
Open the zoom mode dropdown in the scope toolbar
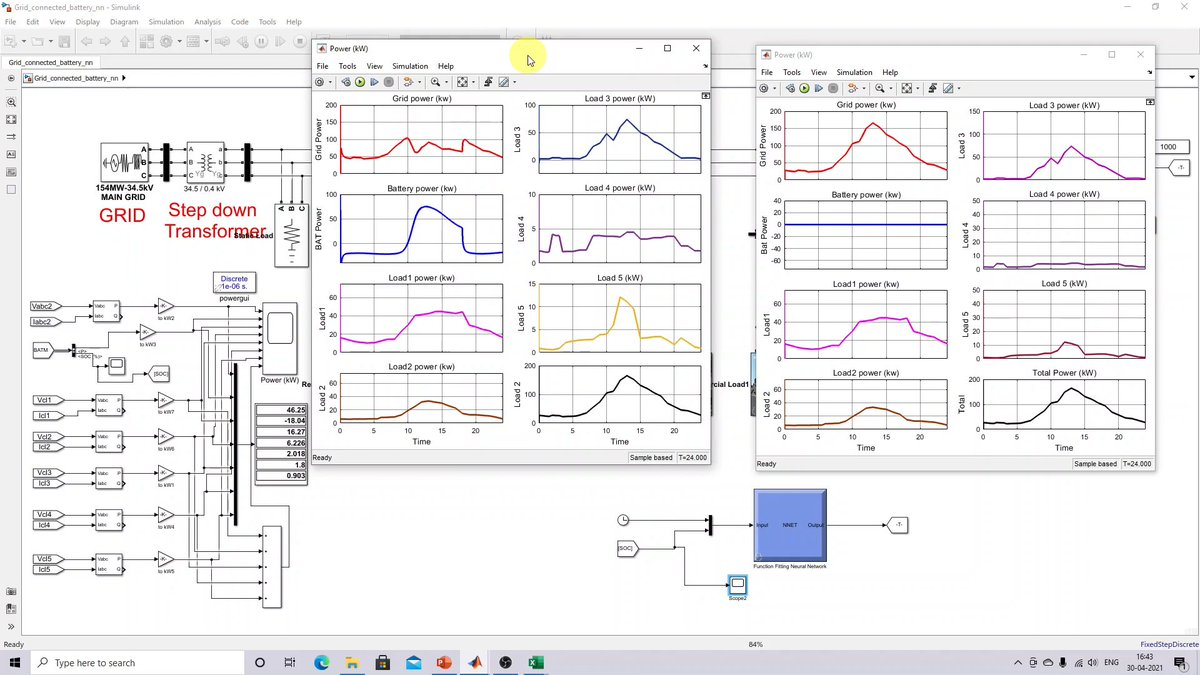tap(446, 82)
